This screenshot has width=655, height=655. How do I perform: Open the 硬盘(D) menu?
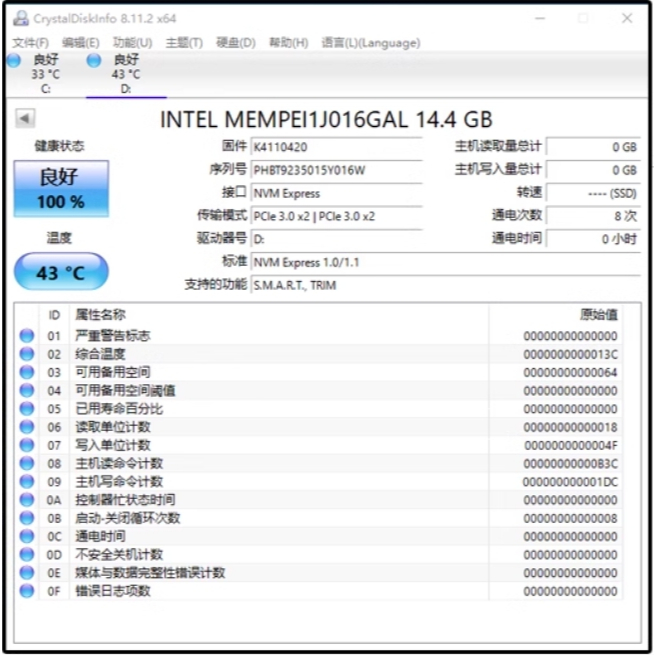[x=236, y=43]
